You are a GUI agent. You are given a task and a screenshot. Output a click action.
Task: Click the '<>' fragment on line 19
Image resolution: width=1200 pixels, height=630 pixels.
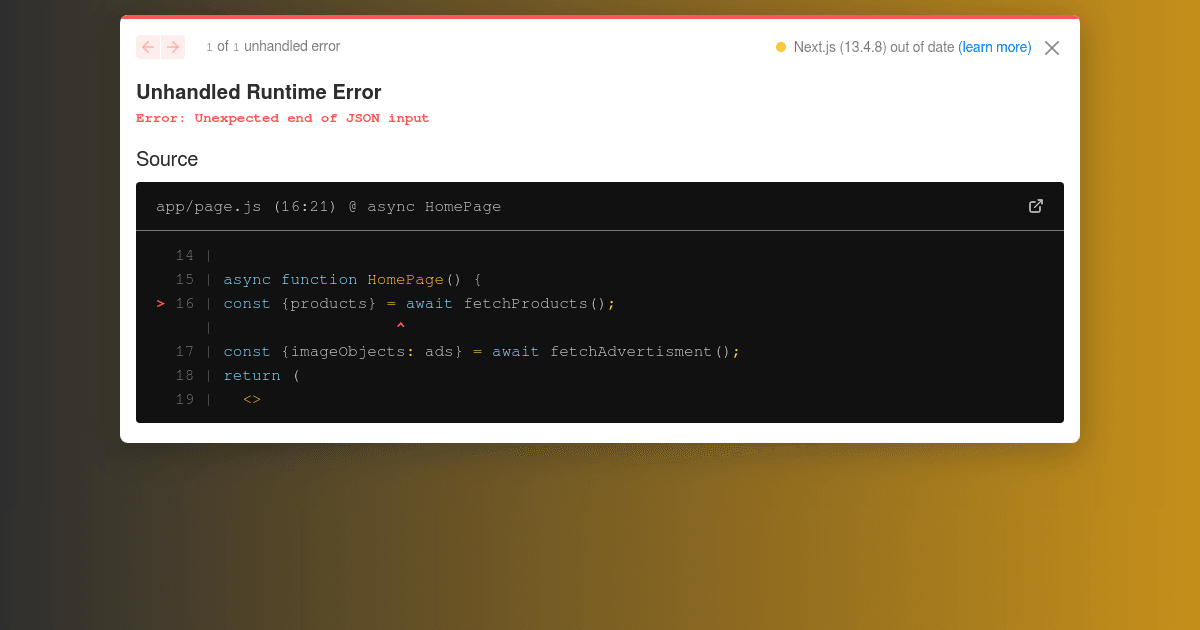[252, 399]
